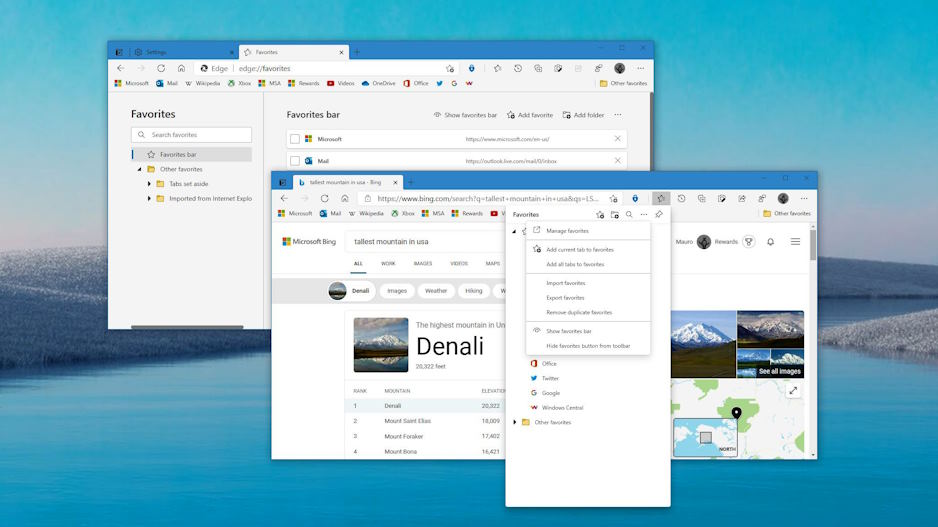The width and height of the screenshot is (938, 527).
Task: Open More options dots beside Add folder
Action: point(618,115)
